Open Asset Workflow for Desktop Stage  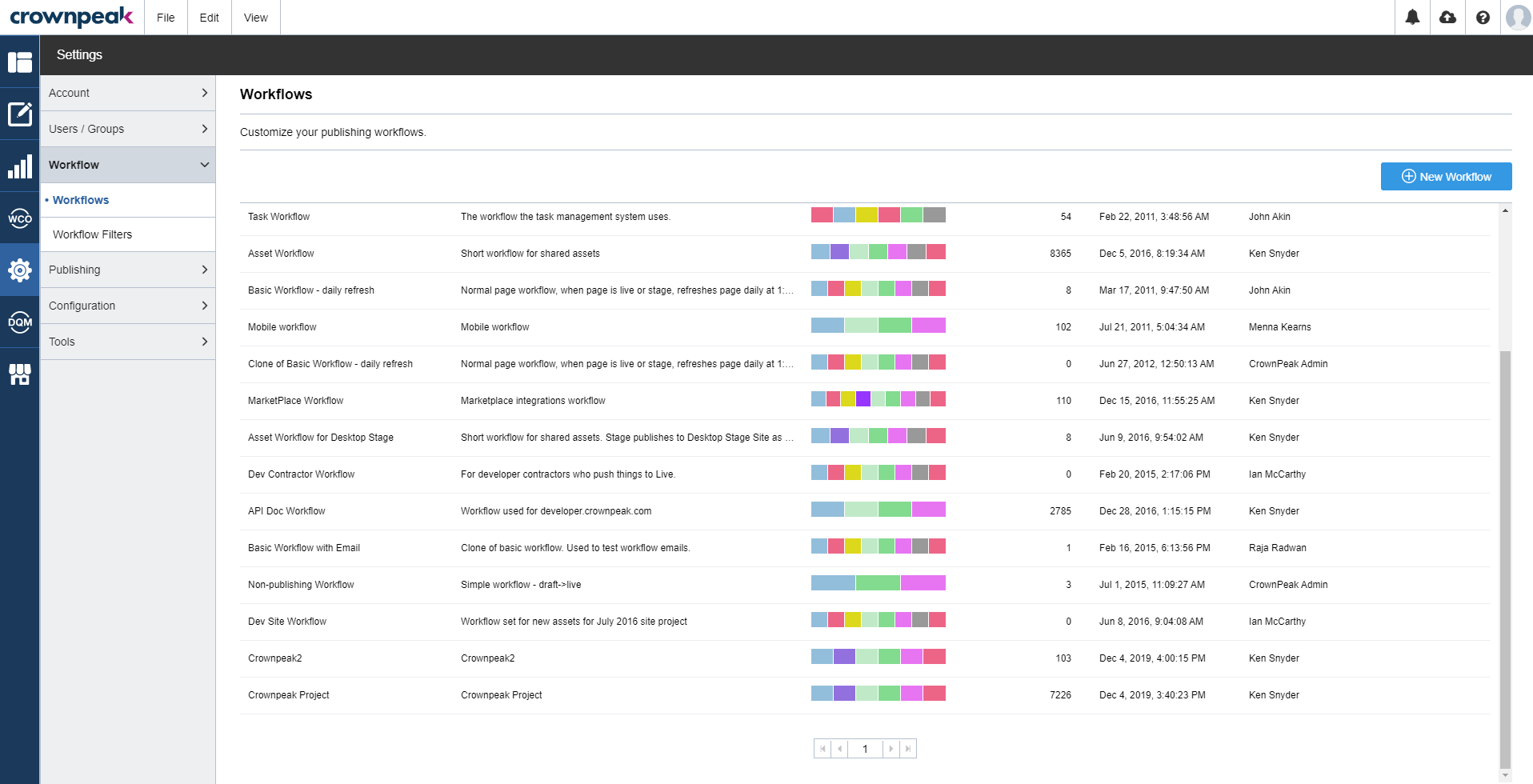point(321,438)
